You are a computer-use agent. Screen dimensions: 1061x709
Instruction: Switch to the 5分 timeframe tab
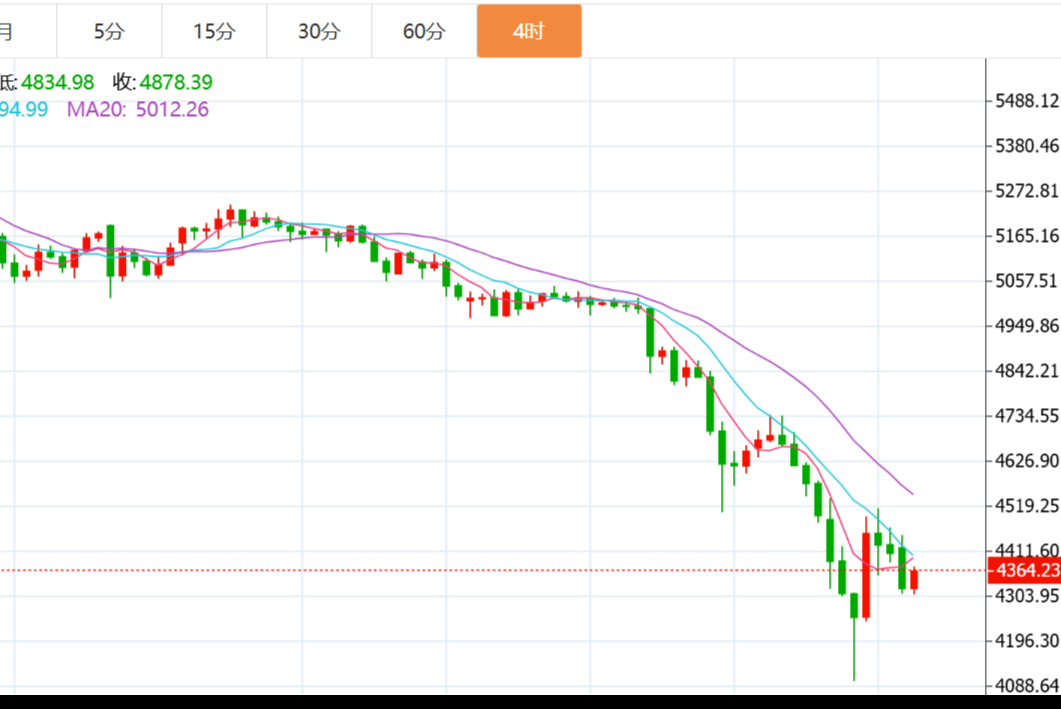click(x=109, y=31)
